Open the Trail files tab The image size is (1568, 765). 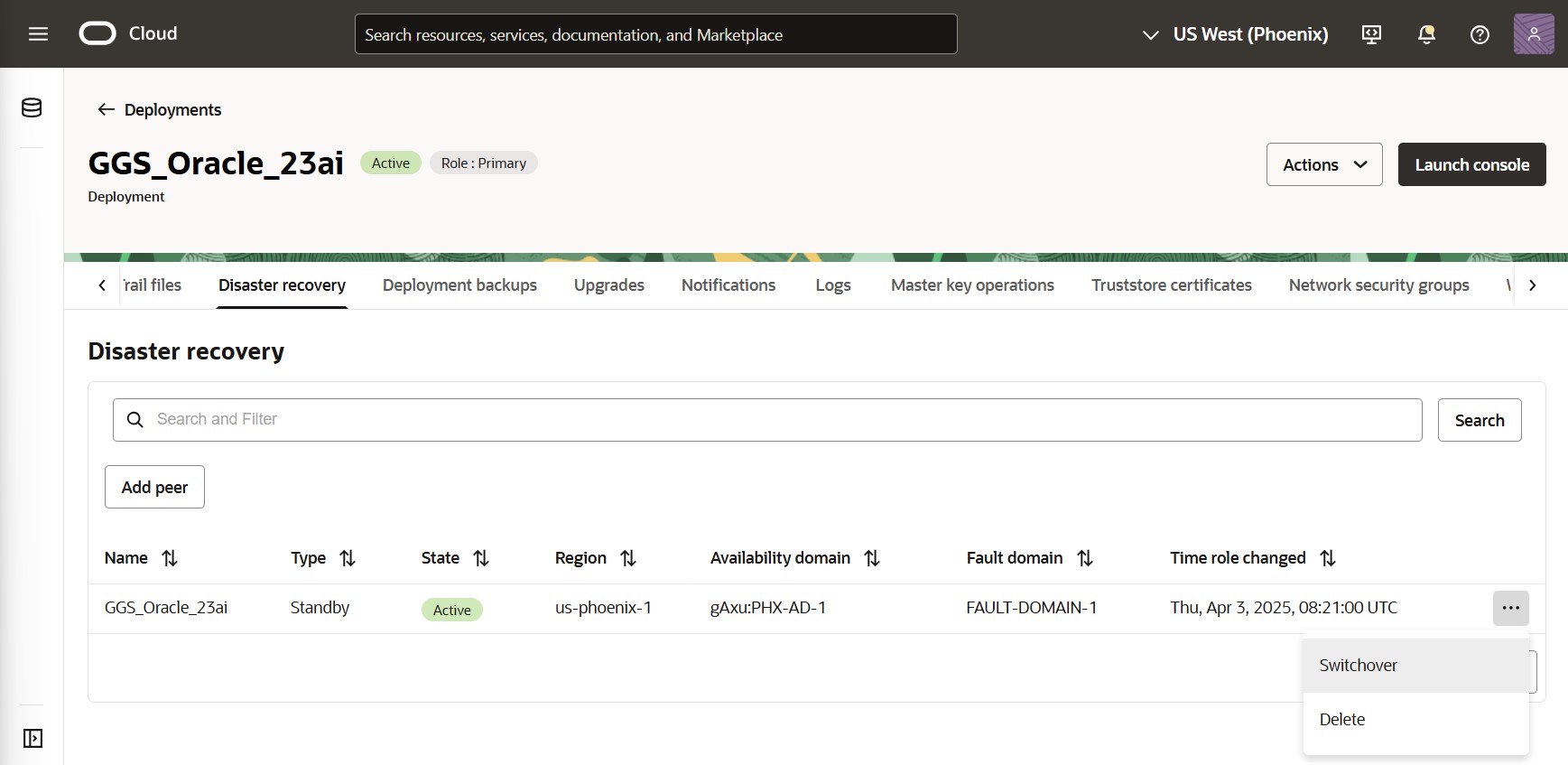click(153, 285)
